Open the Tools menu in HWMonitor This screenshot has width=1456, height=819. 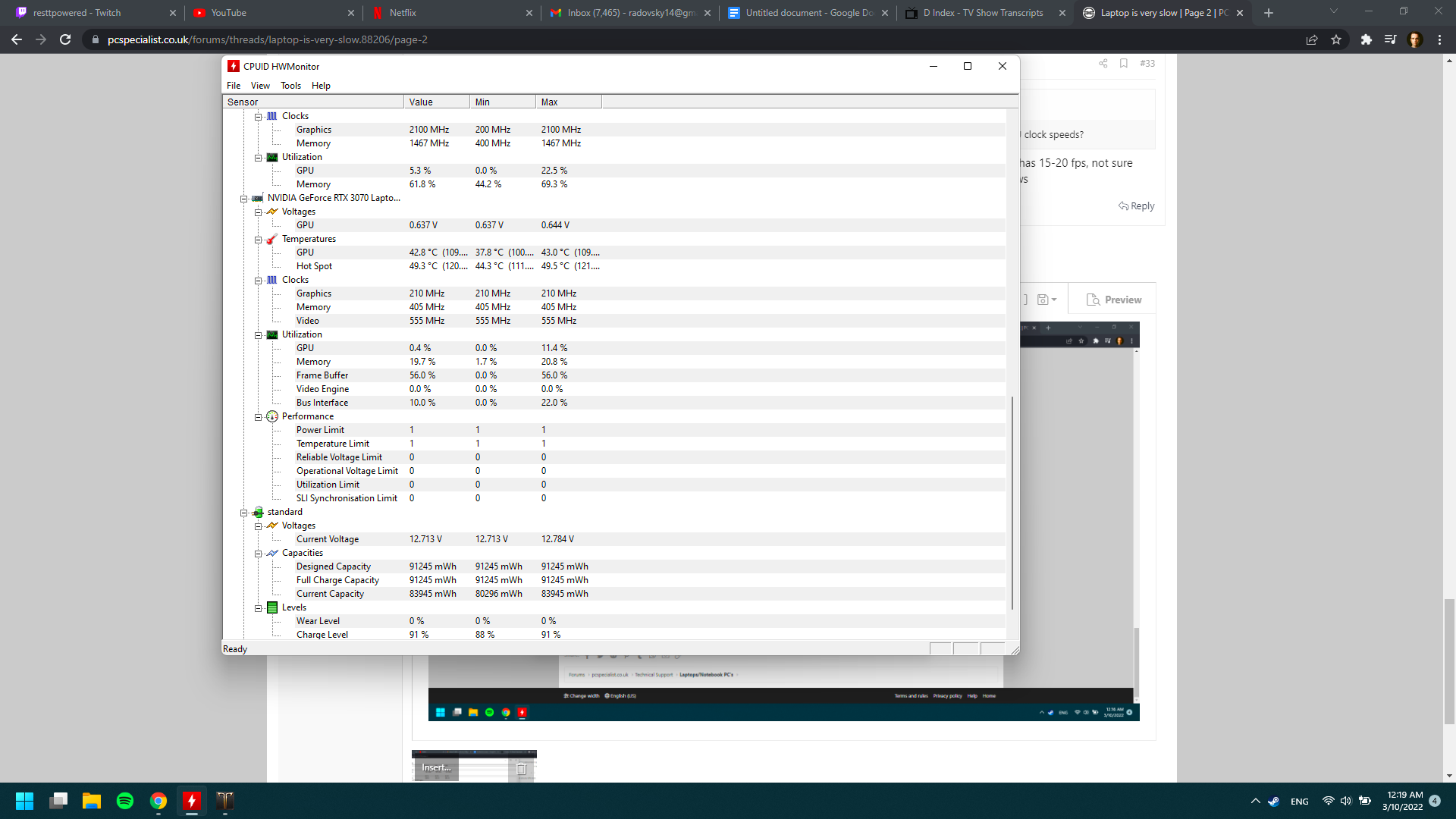(x=290, y=86)
